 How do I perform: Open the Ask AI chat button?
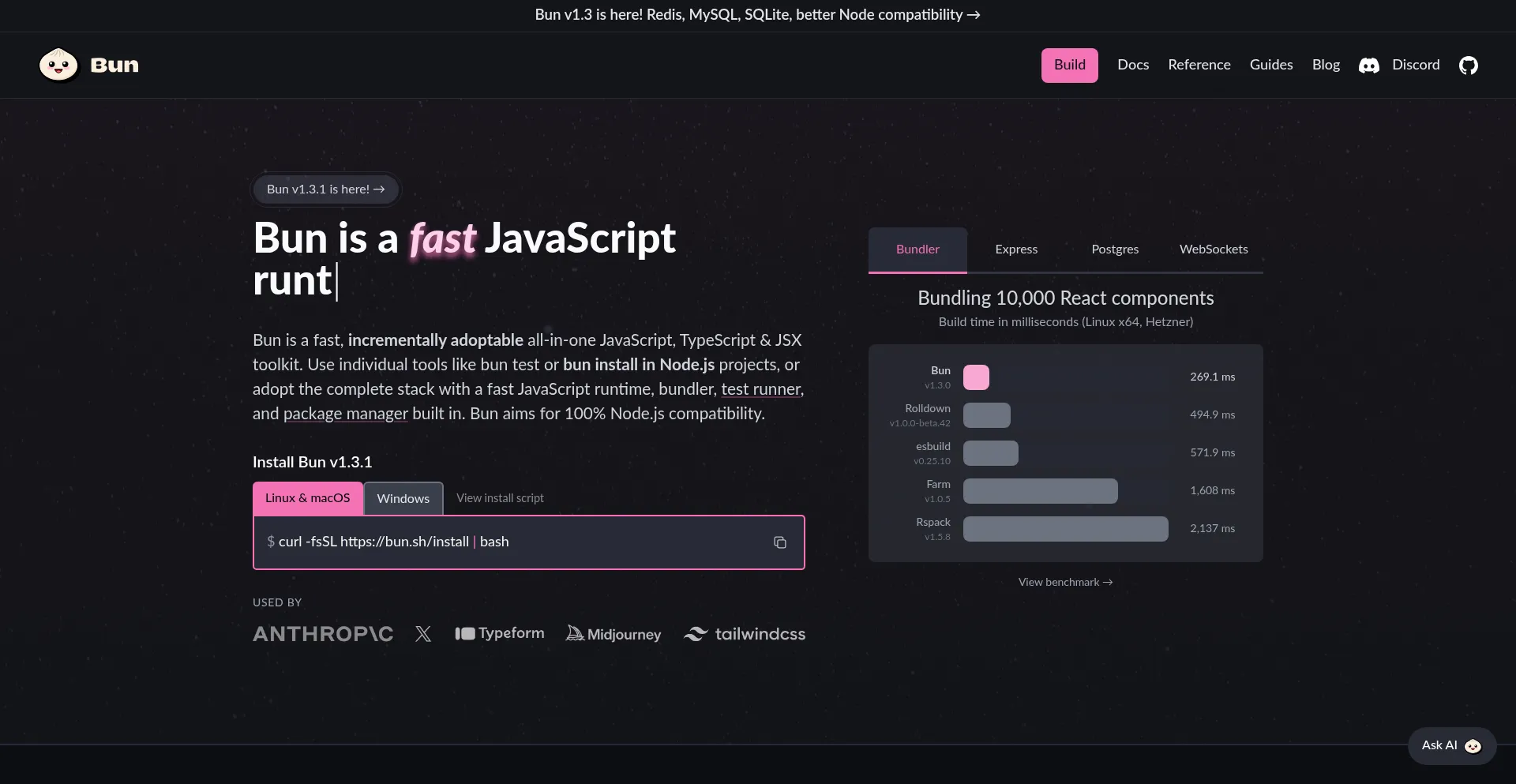point(1451,745)
